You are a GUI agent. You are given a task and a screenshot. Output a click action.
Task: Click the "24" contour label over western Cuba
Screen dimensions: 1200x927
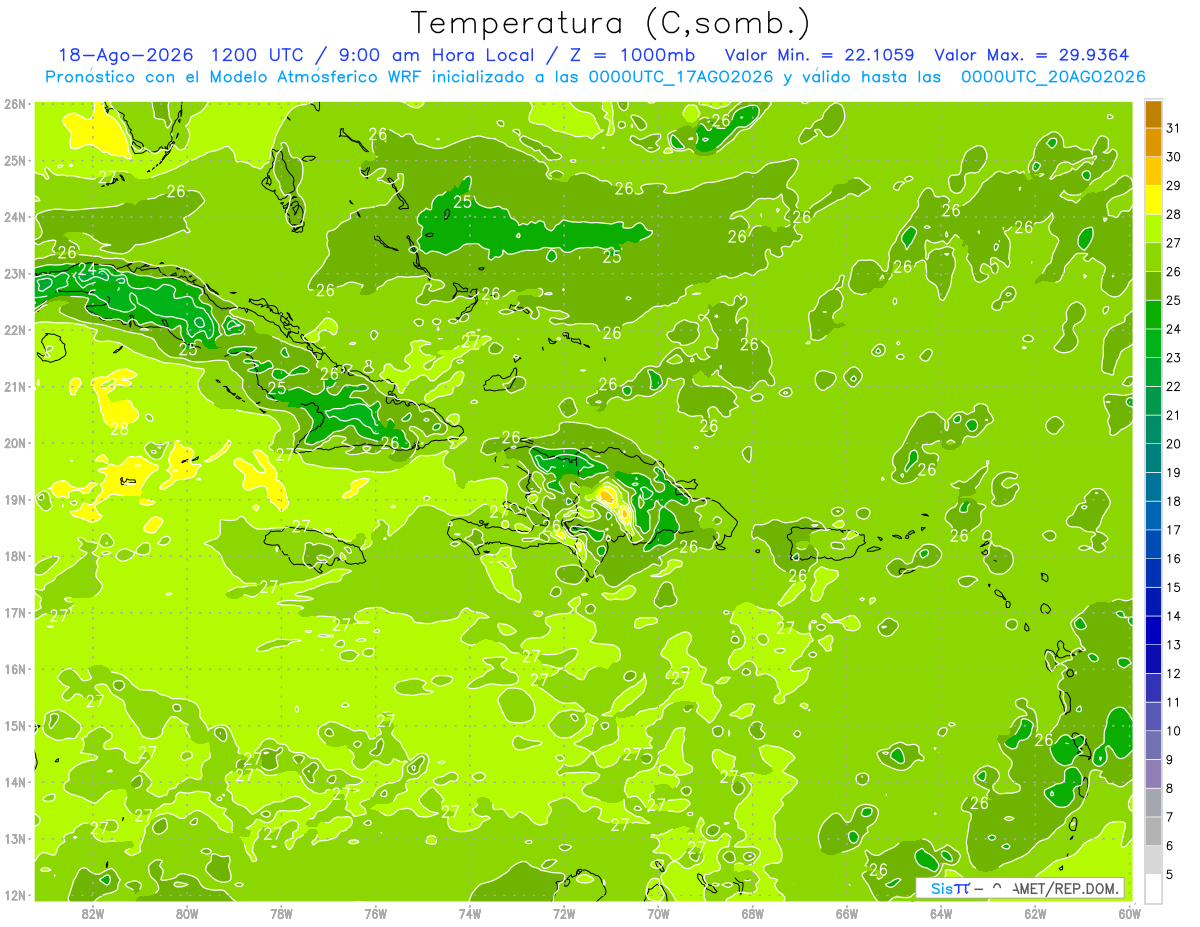pos(87,269)
